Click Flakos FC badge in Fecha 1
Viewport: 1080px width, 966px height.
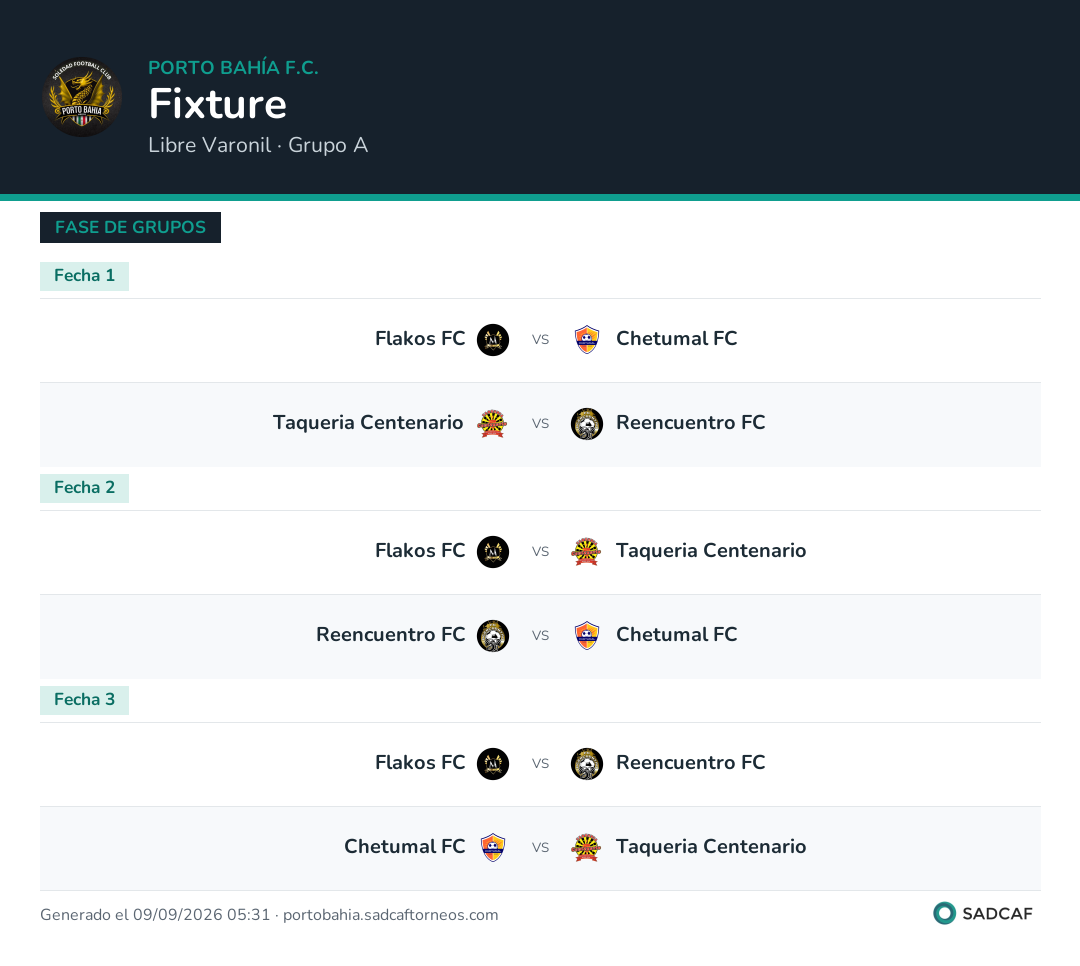point(493,340)
